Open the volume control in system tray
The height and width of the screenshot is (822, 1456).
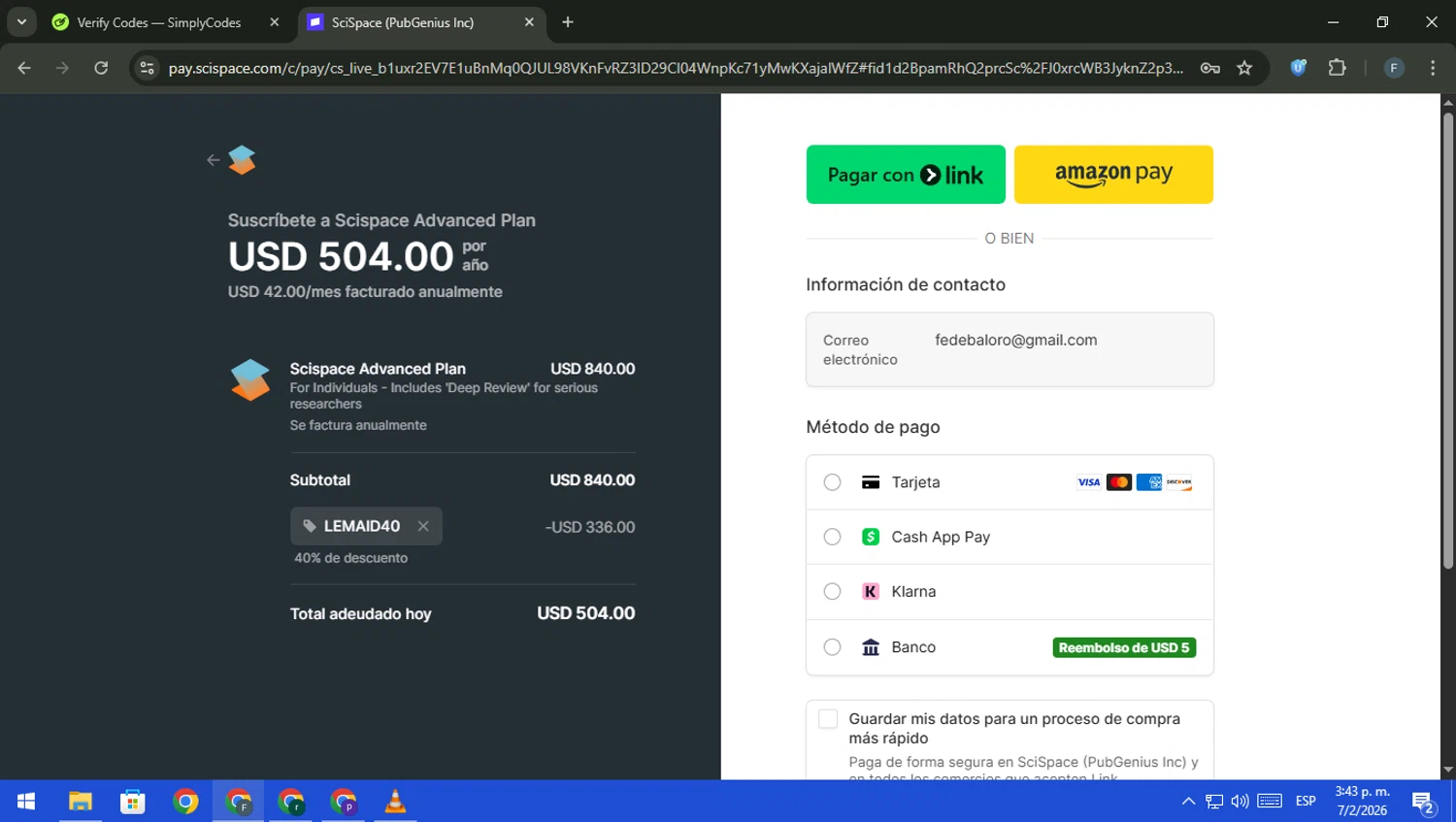1240,802
